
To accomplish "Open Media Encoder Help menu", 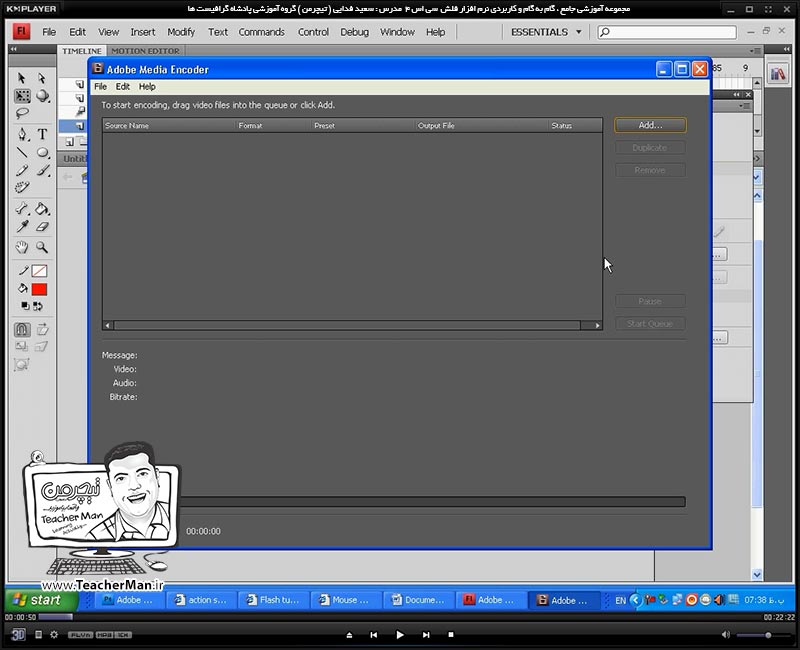I will 147,87.
